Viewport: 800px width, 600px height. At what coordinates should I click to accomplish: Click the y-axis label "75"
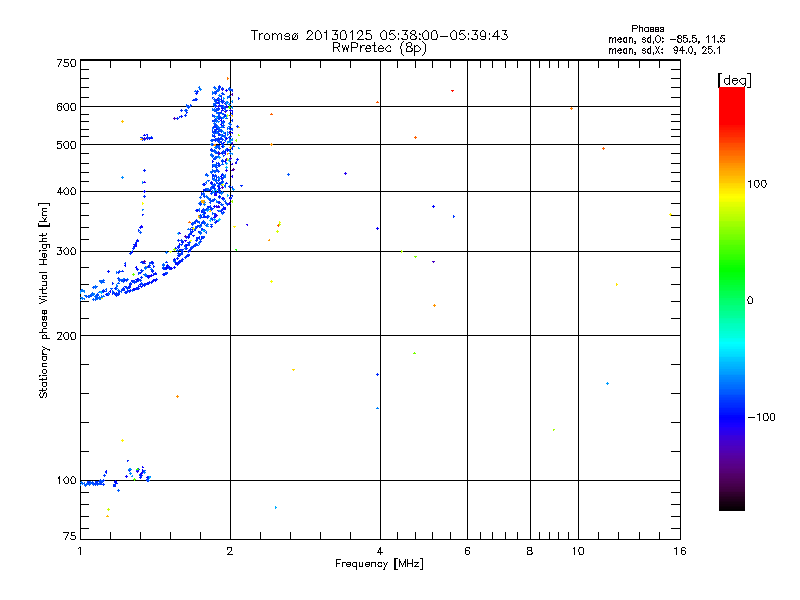70,536
